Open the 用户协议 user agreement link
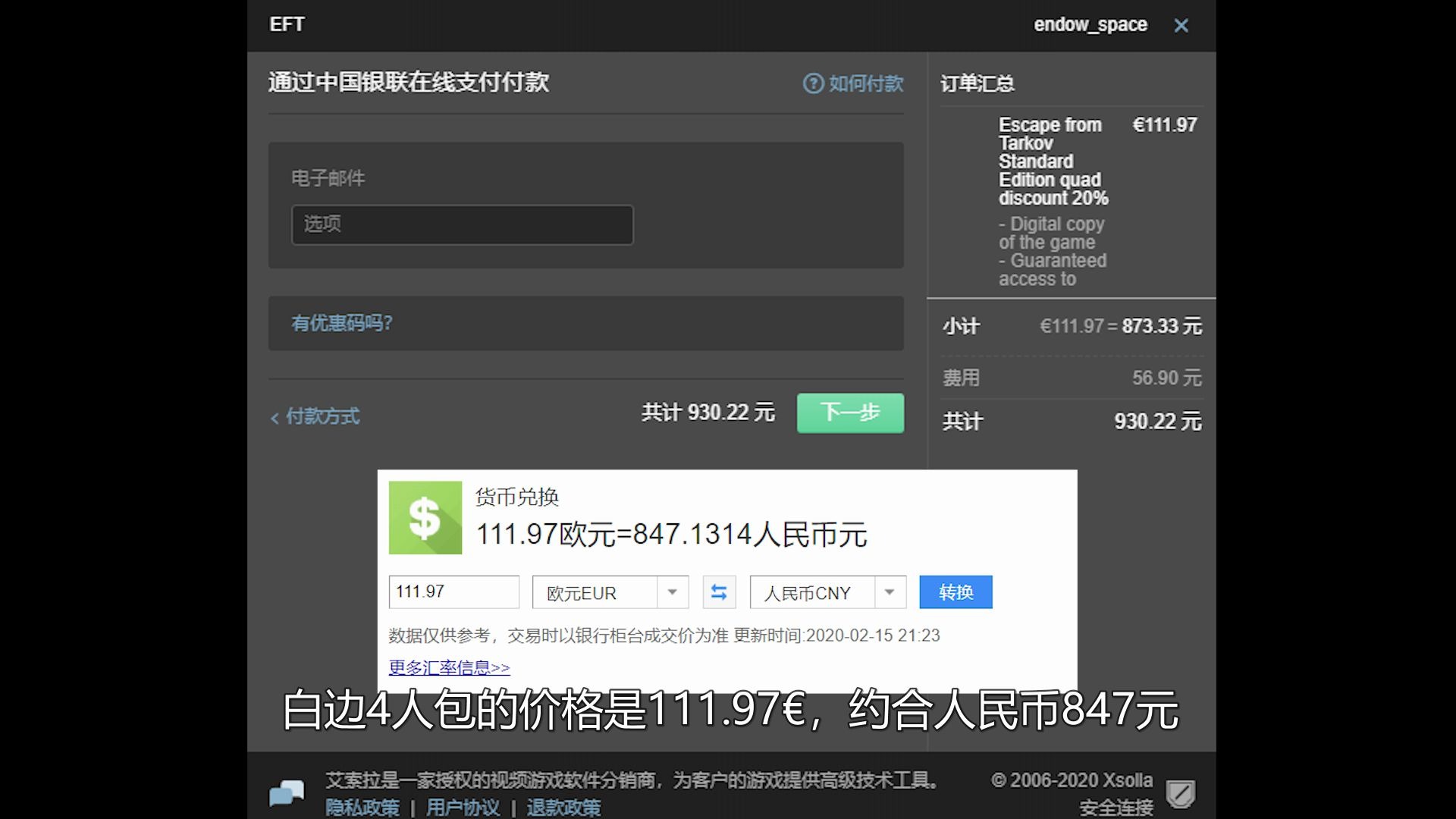This screenshot has height=819, width=1456. coord(463,808)
